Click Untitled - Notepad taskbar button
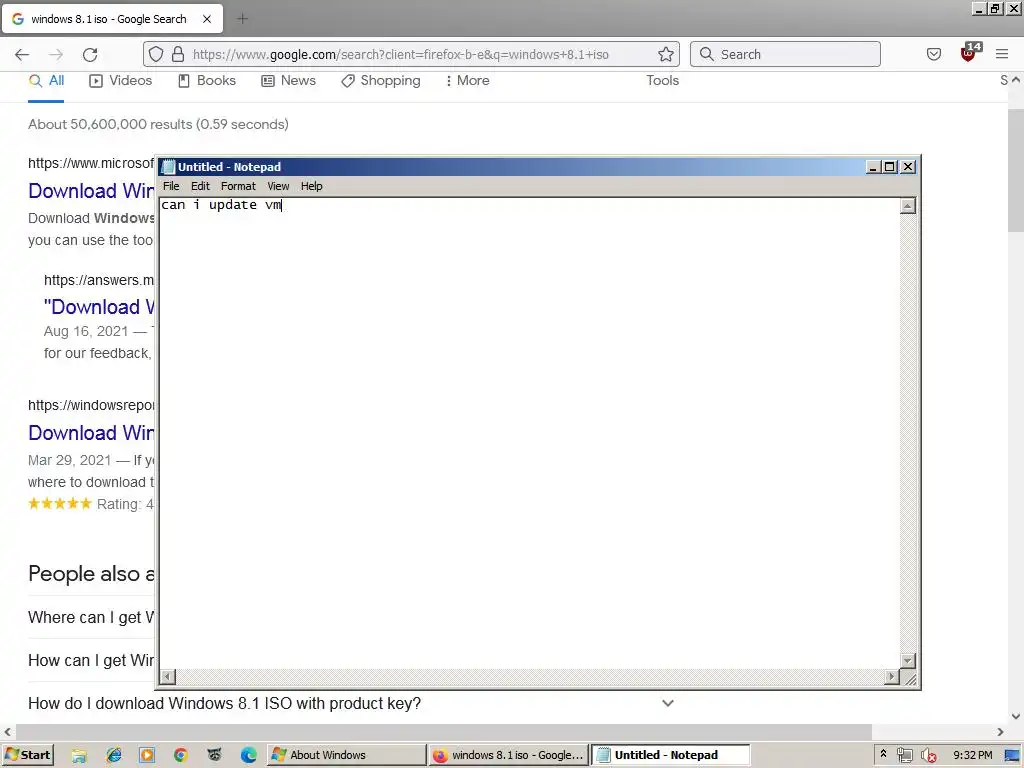 click(670, 755)
